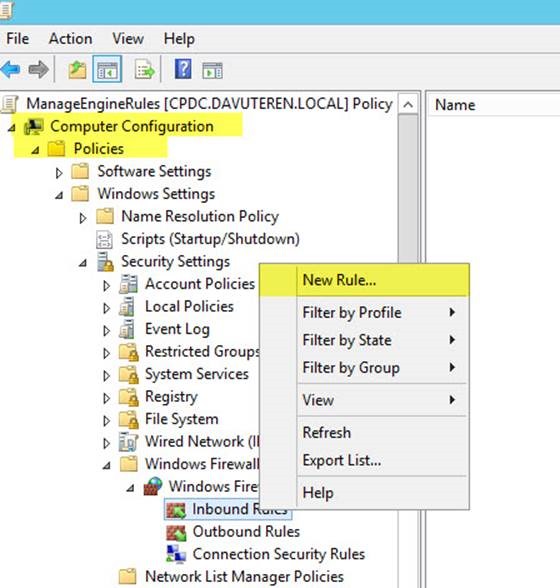
Task: Click the Software Settings folder icon
Action: click(x=80, y=171)
